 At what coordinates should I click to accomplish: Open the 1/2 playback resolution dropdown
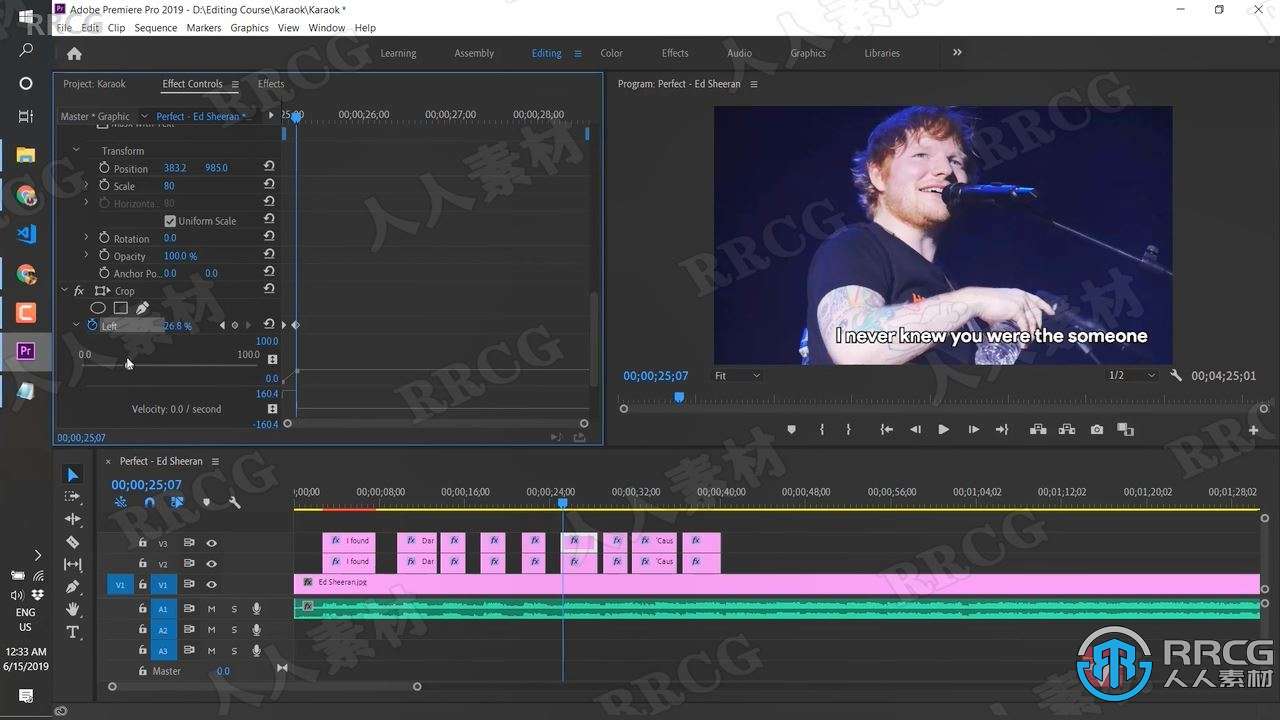point(1132,376)
